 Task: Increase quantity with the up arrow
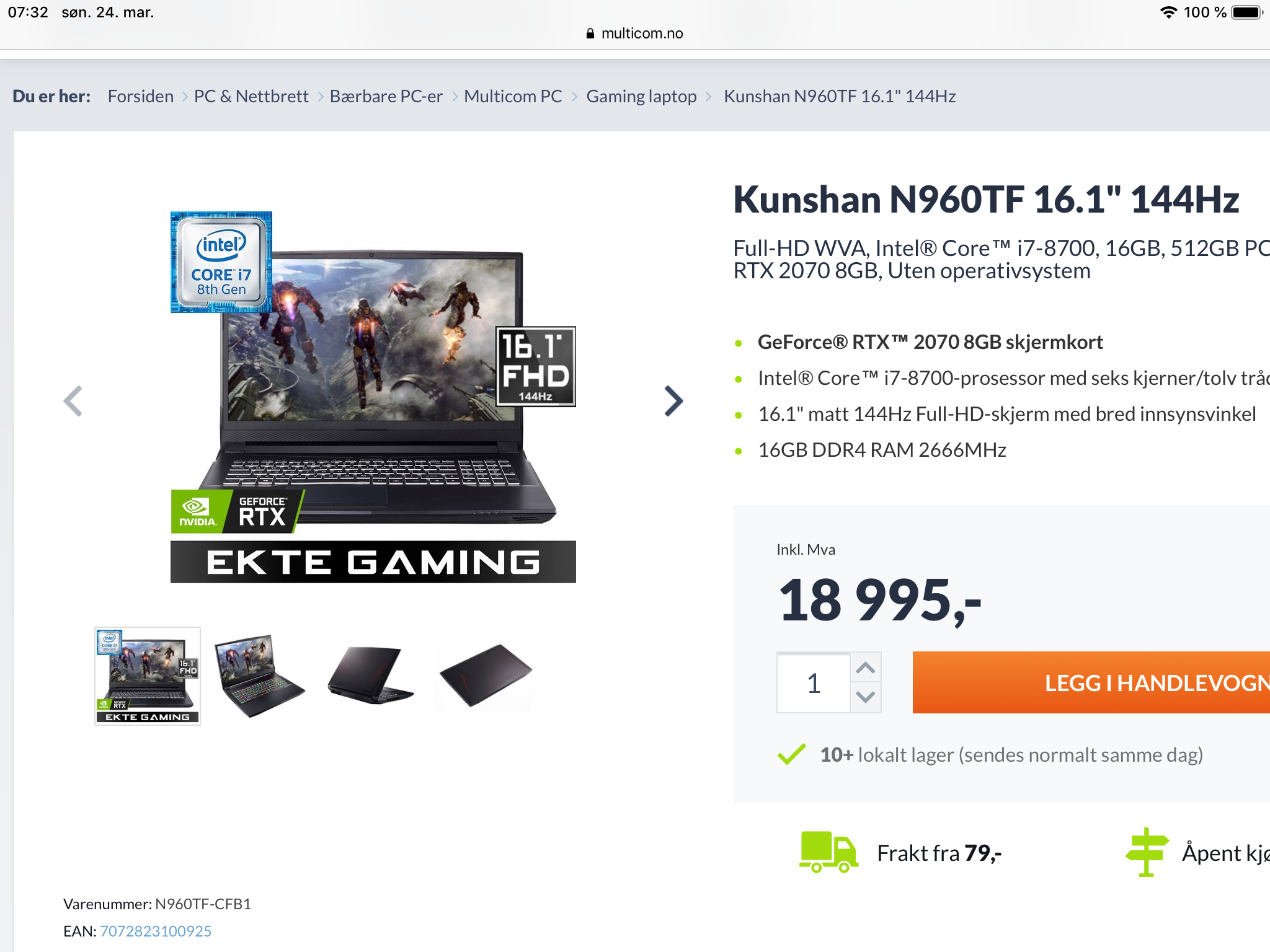[x=866, y=668]
